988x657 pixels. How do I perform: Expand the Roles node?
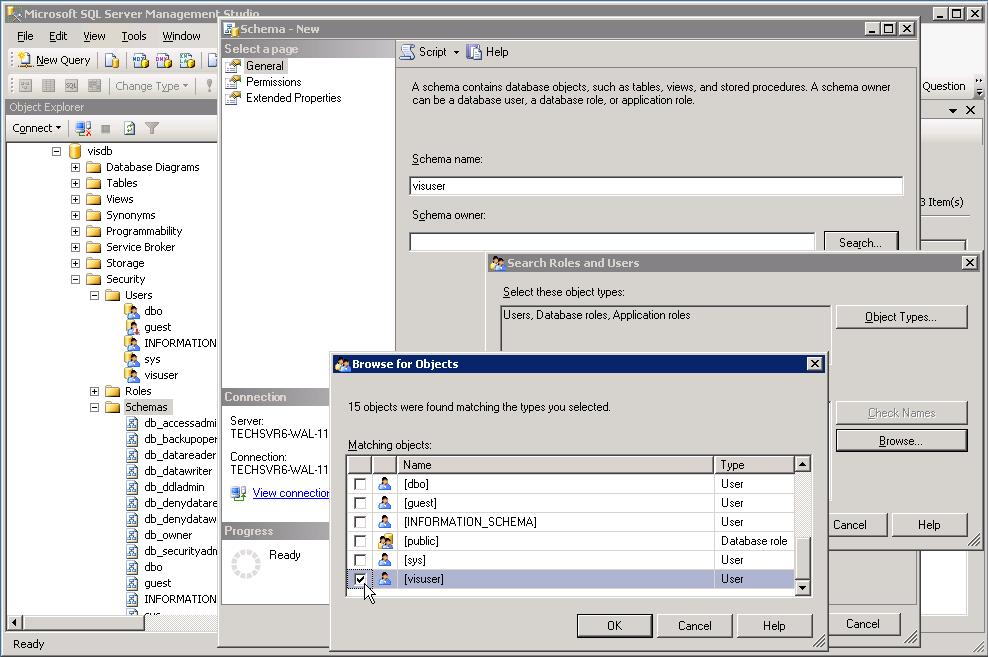(x=95, y=391)
